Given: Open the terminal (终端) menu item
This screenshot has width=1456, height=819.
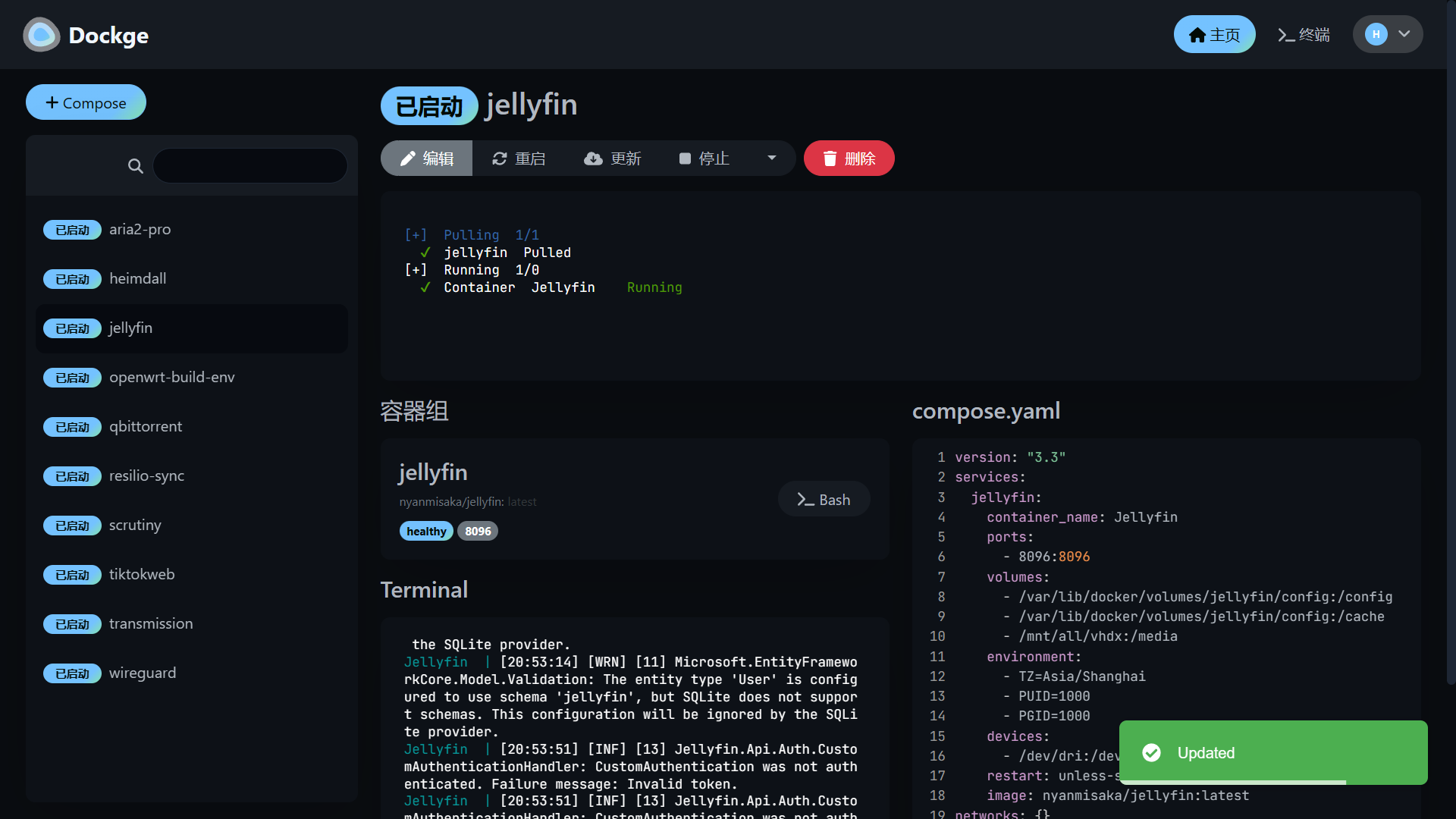Looking at the screenshot, I should point(1304,35).
